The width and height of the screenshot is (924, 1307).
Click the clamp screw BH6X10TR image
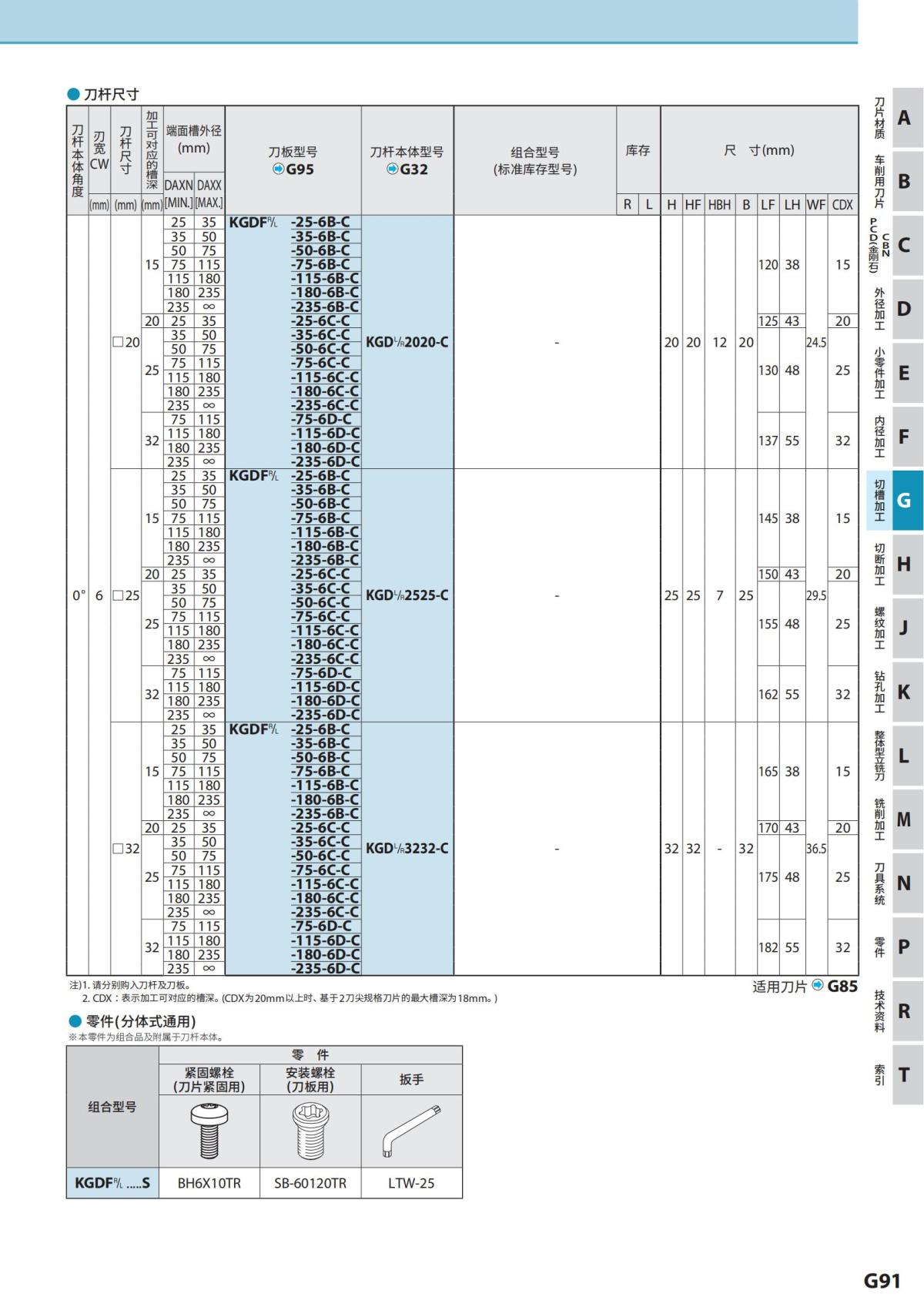coord(209,1131)
